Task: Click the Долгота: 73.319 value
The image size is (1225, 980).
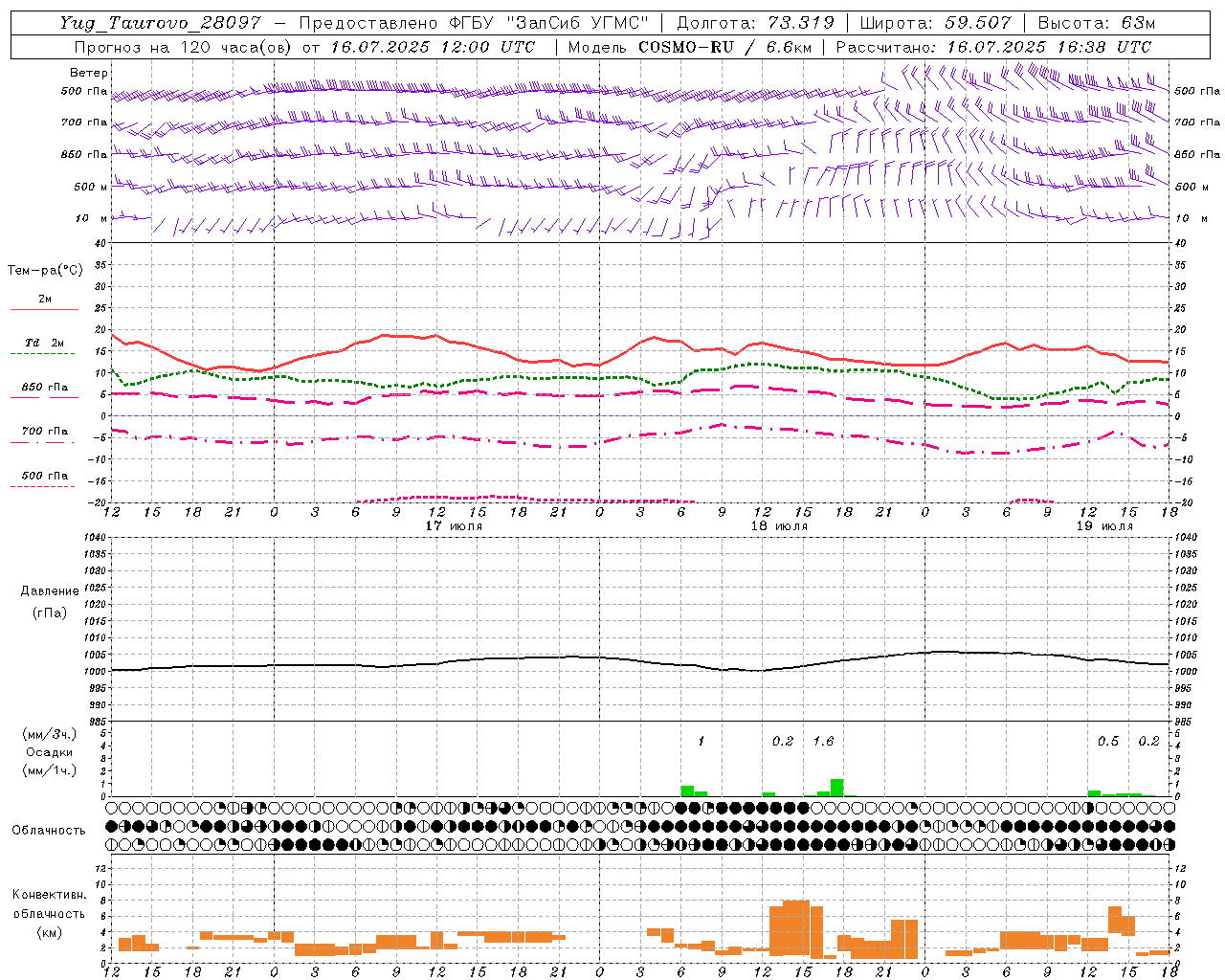Action: coord(755,23)
